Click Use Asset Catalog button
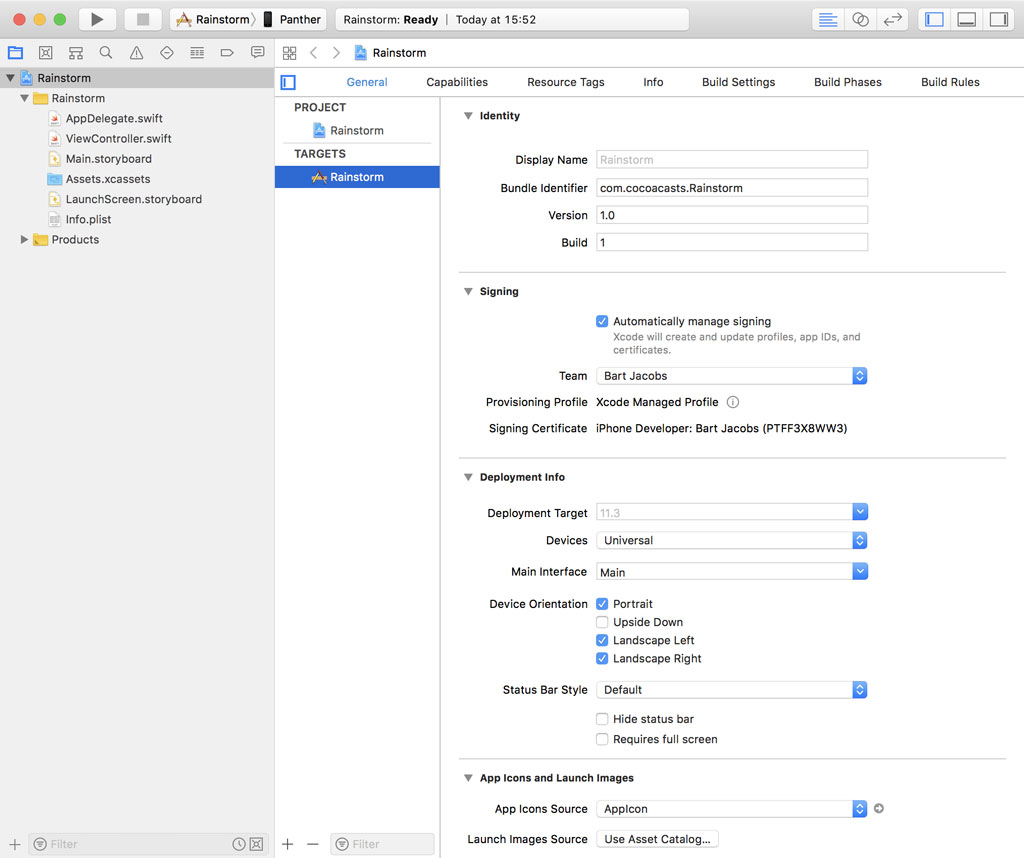Screen dimensions: 1024x858 pyautogui.click(x=657, y=839)
